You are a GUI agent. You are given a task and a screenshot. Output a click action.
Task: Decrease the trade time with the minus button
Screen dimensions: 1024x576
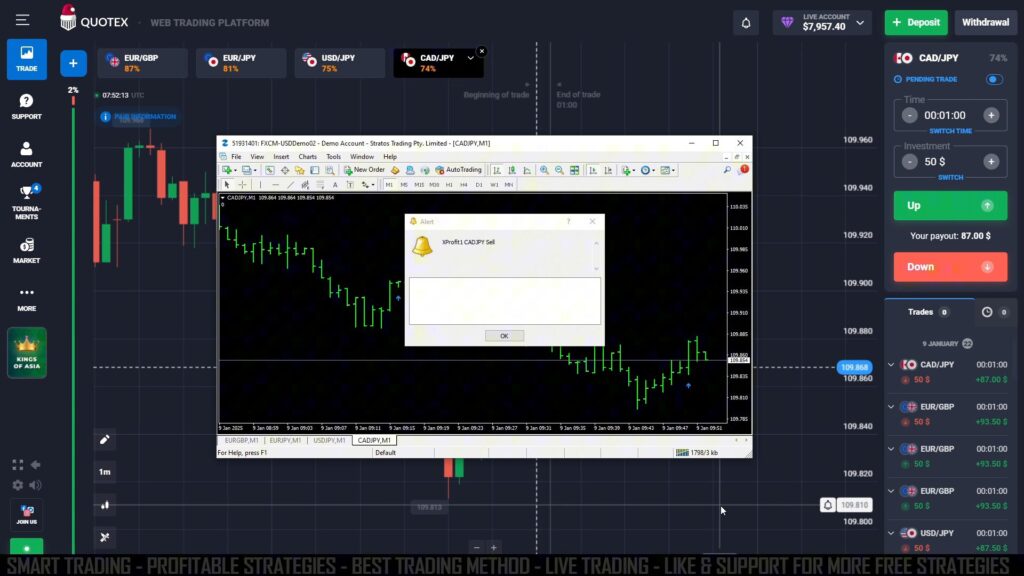click(909, 116)
